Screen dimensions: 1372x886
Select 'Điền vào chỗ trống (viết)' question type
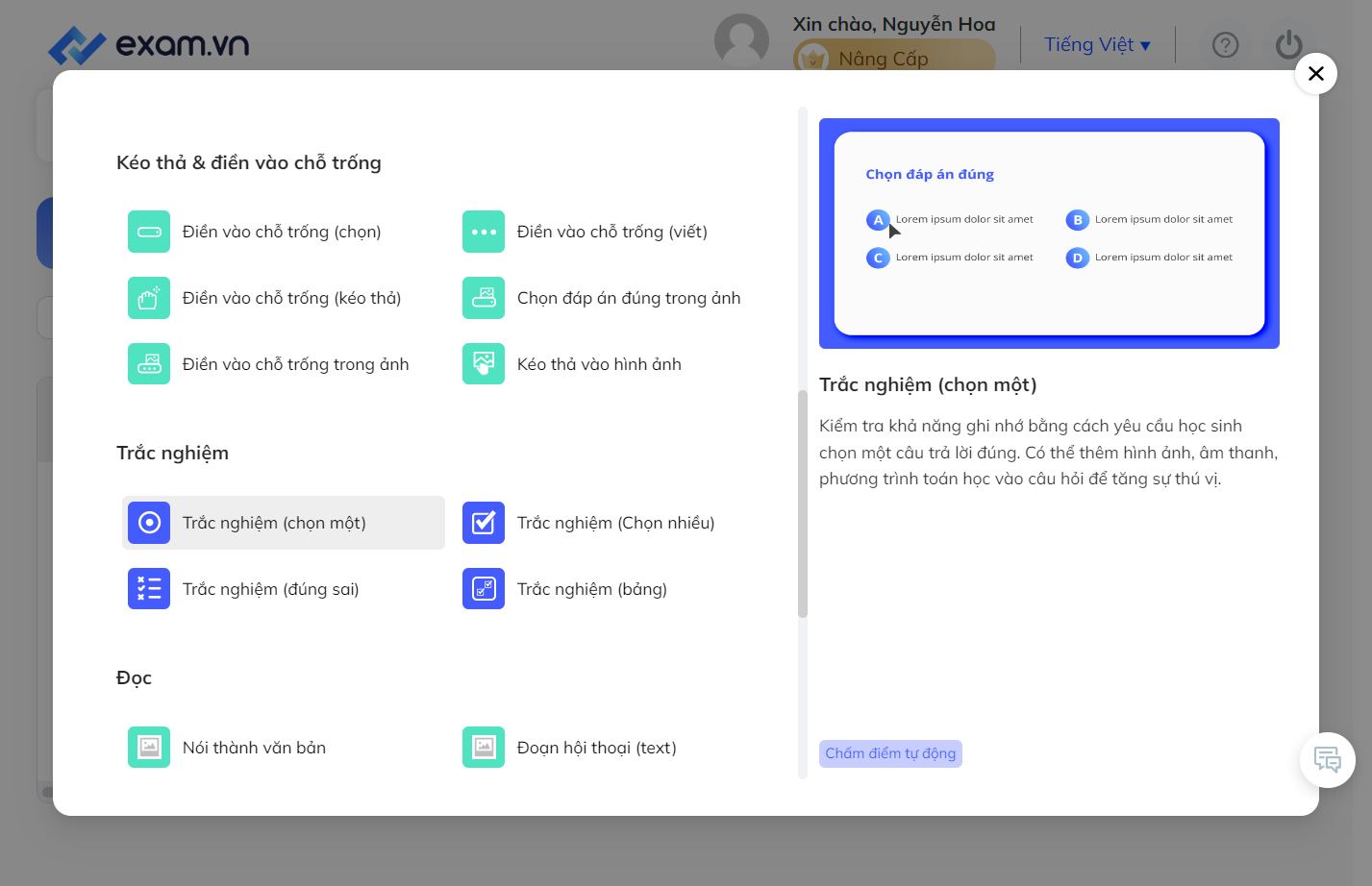click(618, 232)
